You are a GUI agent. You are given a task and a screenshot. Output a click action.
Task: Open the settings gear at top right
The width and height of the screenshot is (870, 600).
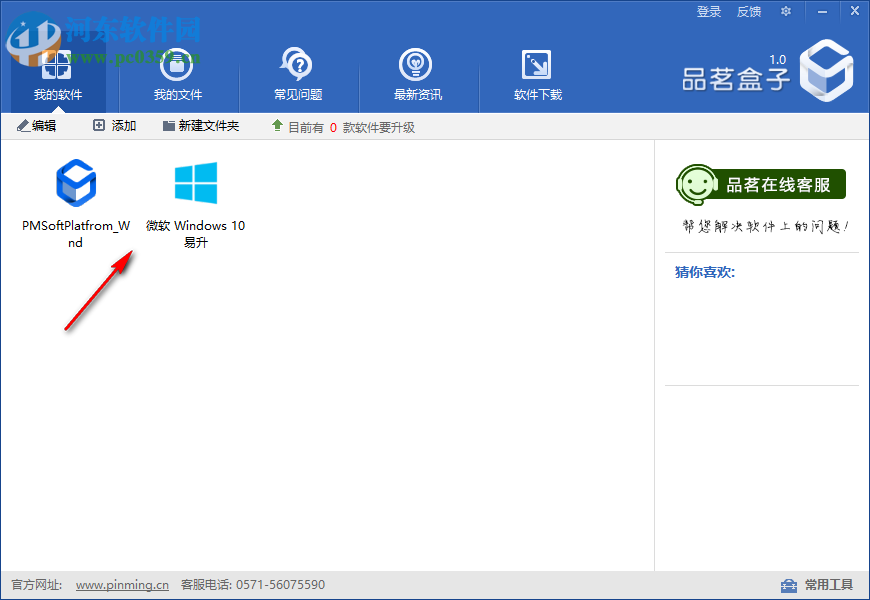[785, 11]
